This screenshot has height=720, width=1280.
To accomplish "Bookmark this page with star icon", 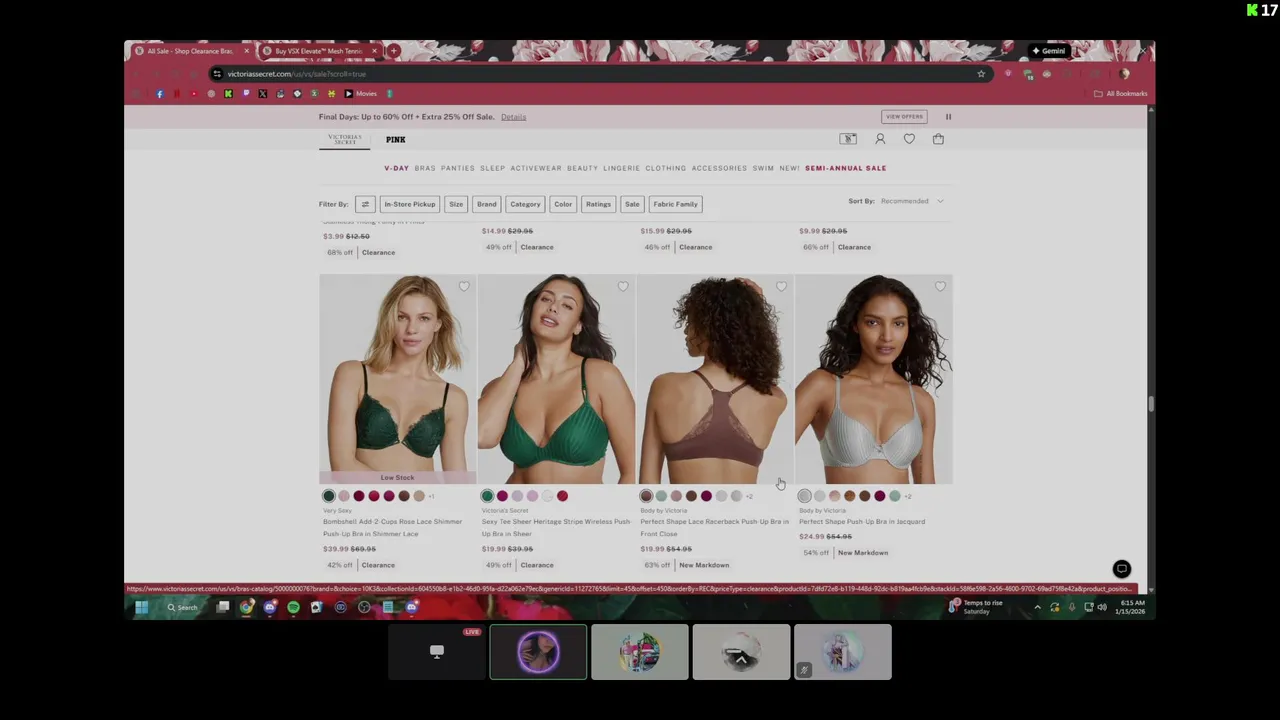I will click(x=981, y=74).
